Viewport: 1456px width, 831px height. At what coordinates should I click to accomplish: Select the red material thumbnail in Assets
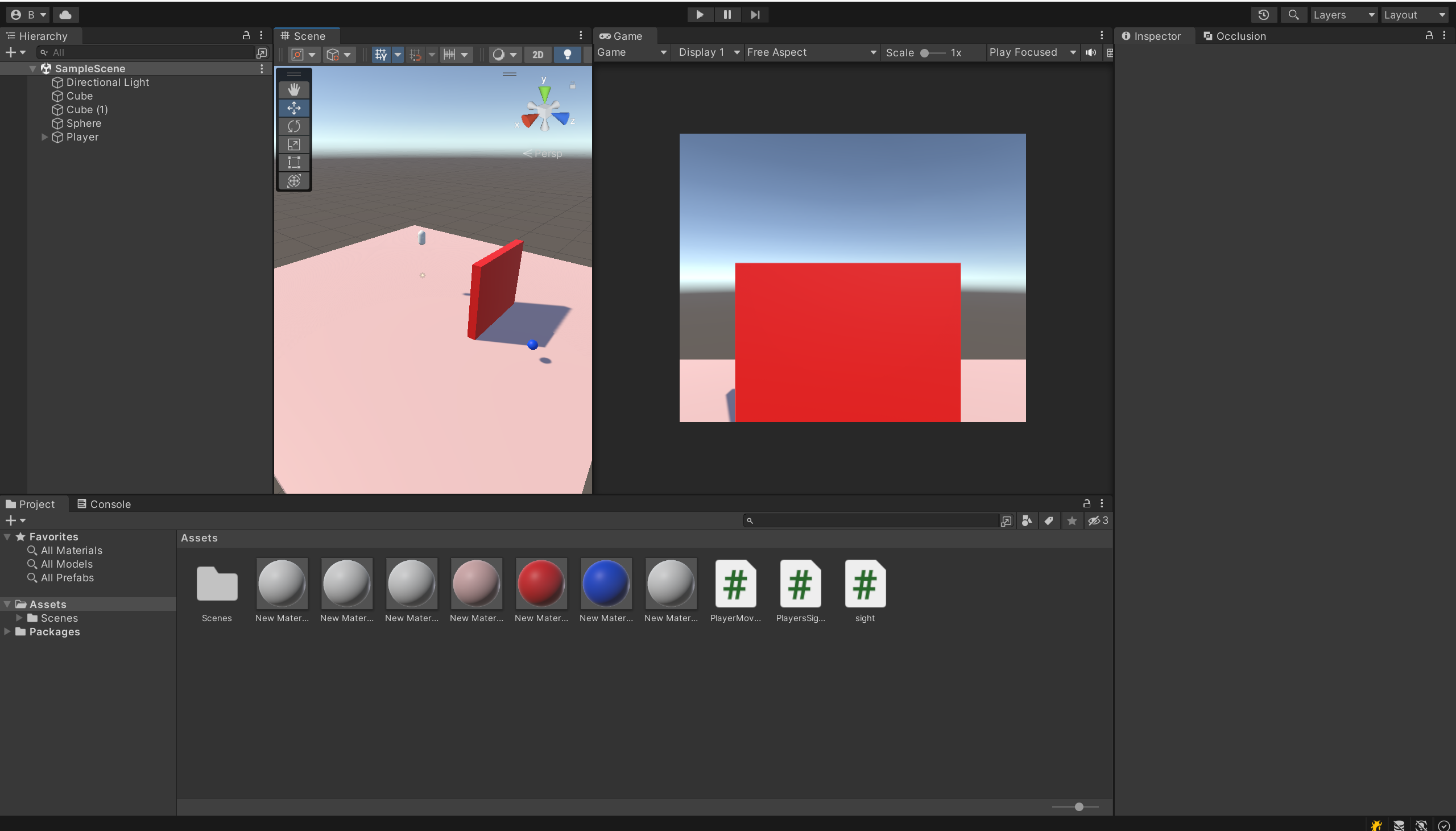point(540,584)
